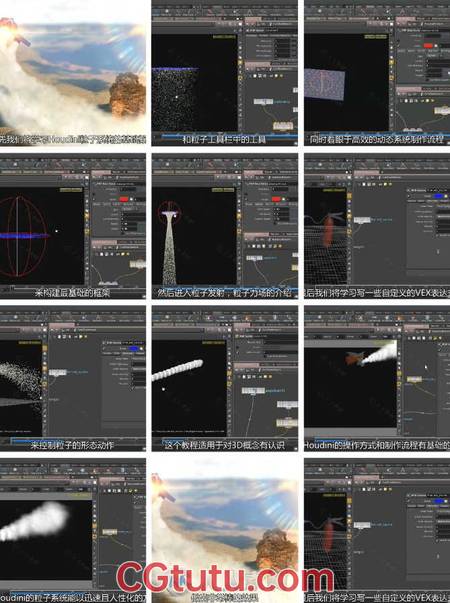Select the white node in spiral-trail network

[x=253, y=391]
